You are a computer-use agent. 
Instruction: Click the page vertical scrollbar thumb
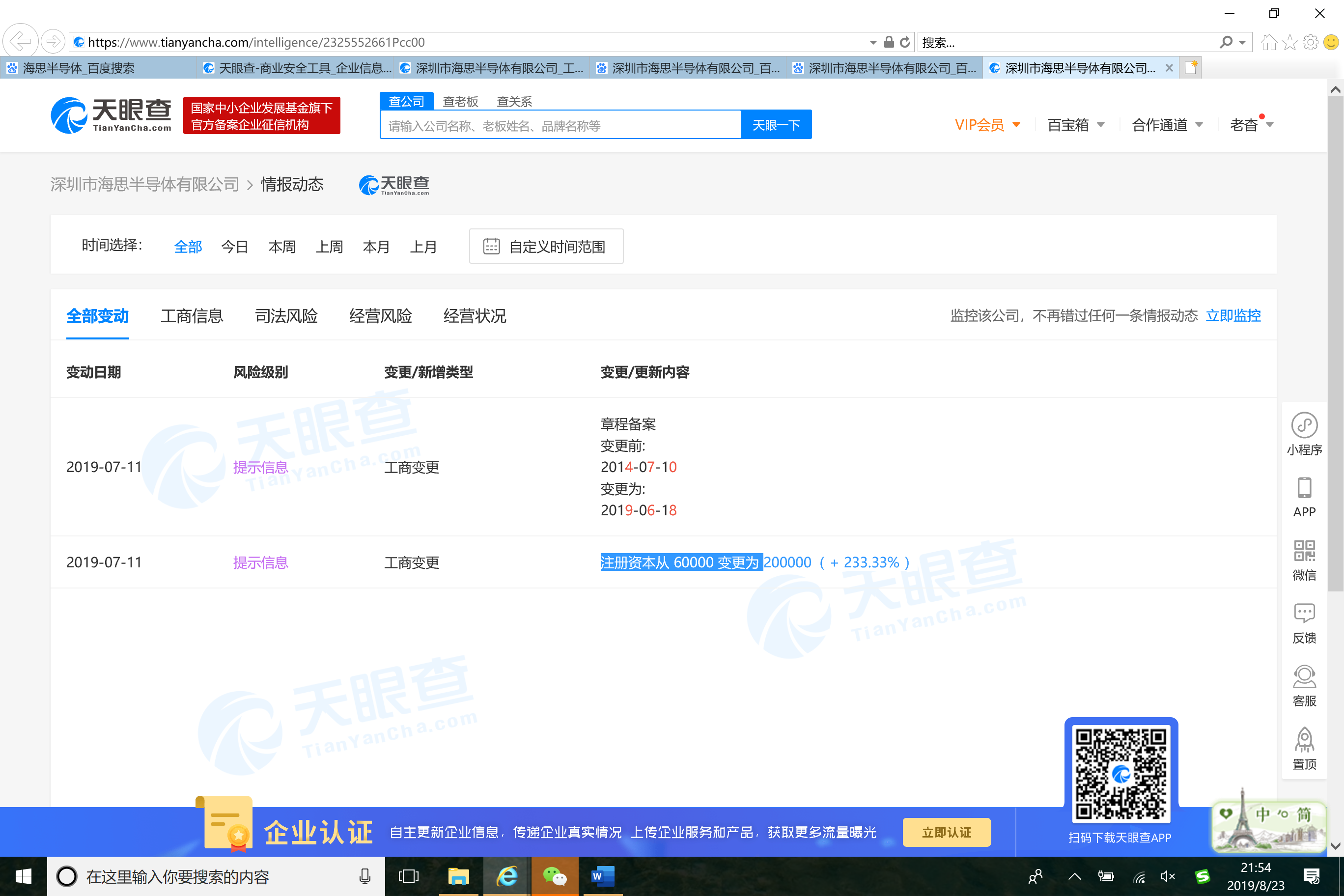pos(1336,343)
